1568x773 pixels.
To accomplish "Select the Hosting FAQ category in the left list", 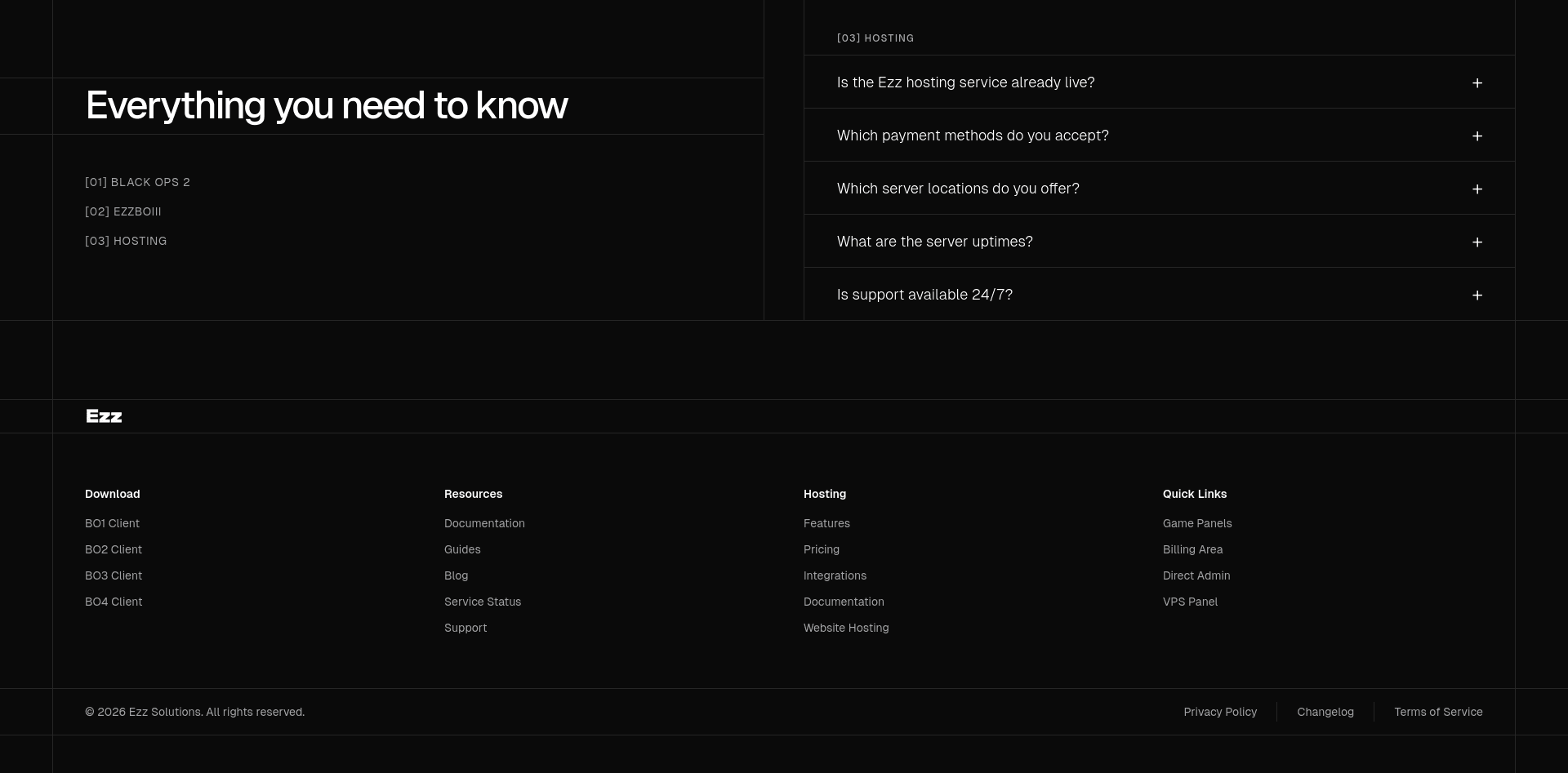I will pos(126,241).
